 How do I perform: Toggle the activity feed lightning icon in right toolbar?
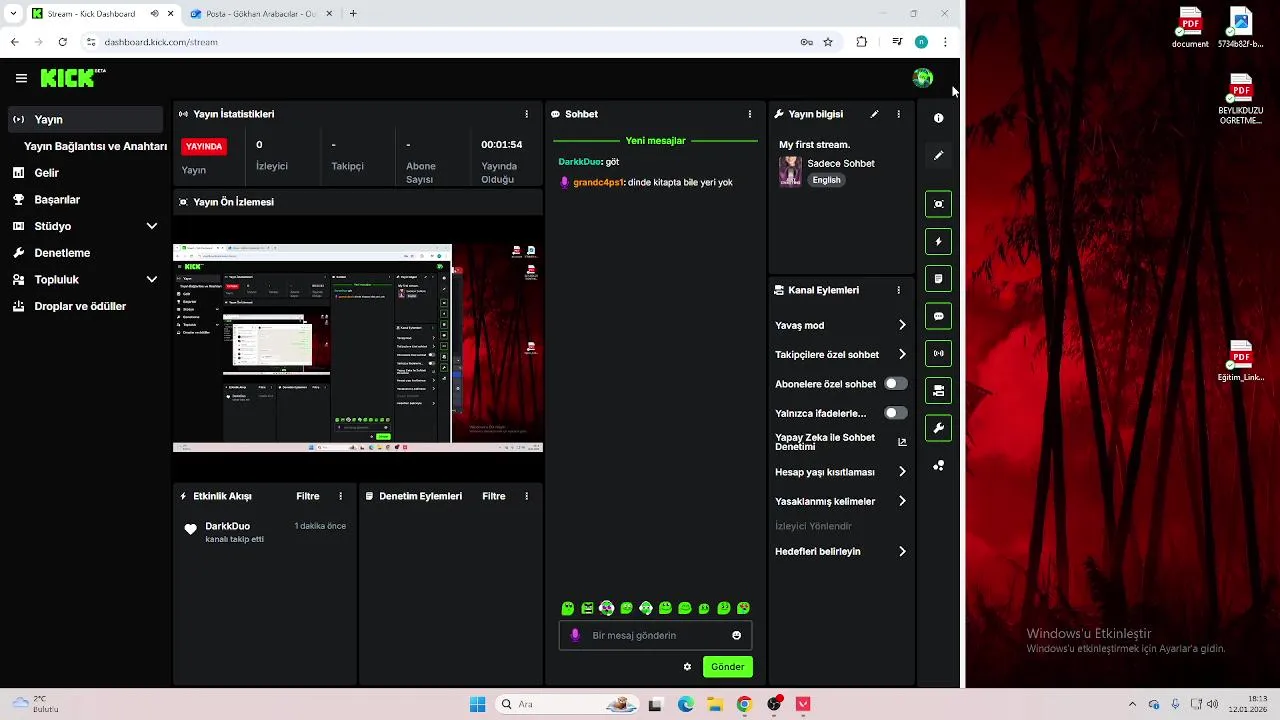click(x=938, y=241)
